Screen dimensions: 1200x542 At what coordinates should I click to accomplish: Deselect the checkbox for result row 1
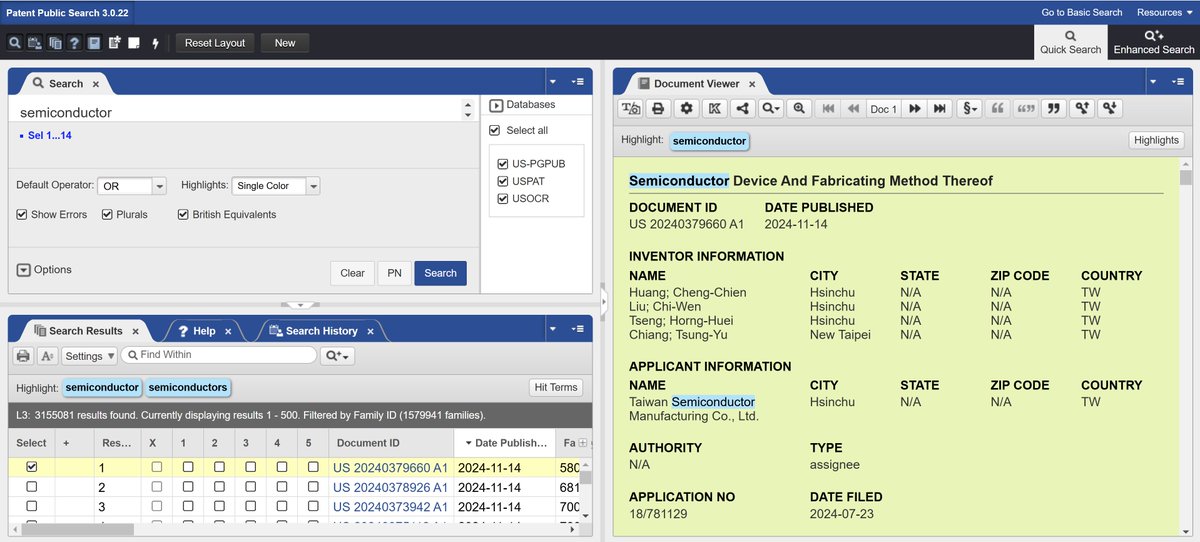(x=31, y=467)
